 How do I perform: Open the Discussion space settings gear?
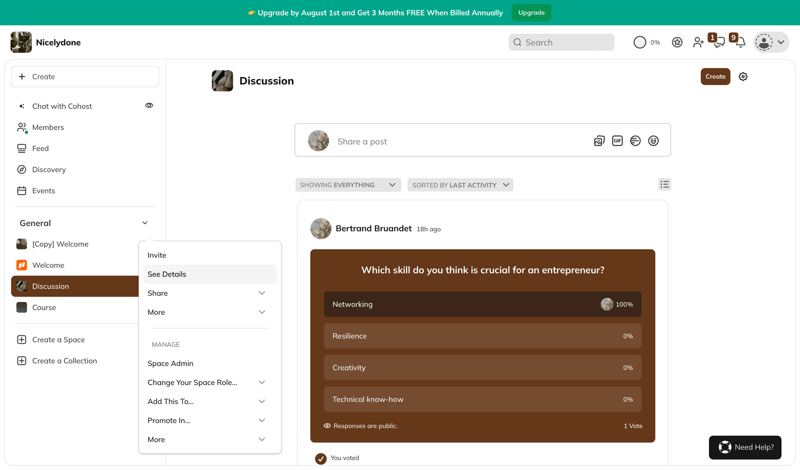(743, 77)
